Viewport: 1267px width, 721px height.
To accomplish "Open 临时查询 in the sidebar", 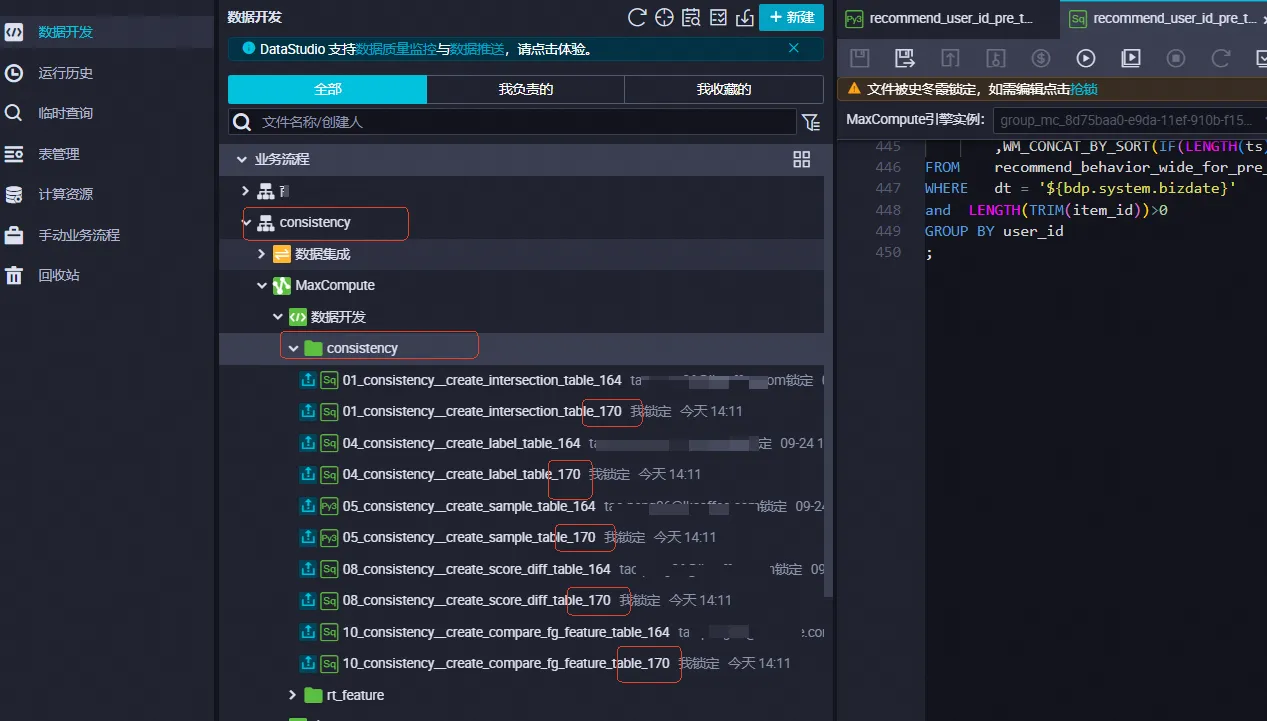I will [x=65, y=113].
